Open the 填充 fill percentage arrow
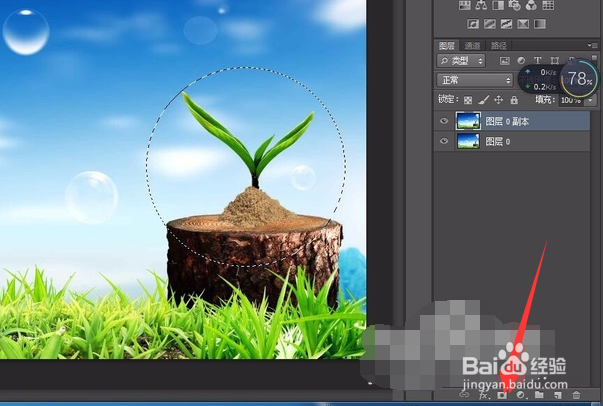603x406 pixels. point(591,101)
